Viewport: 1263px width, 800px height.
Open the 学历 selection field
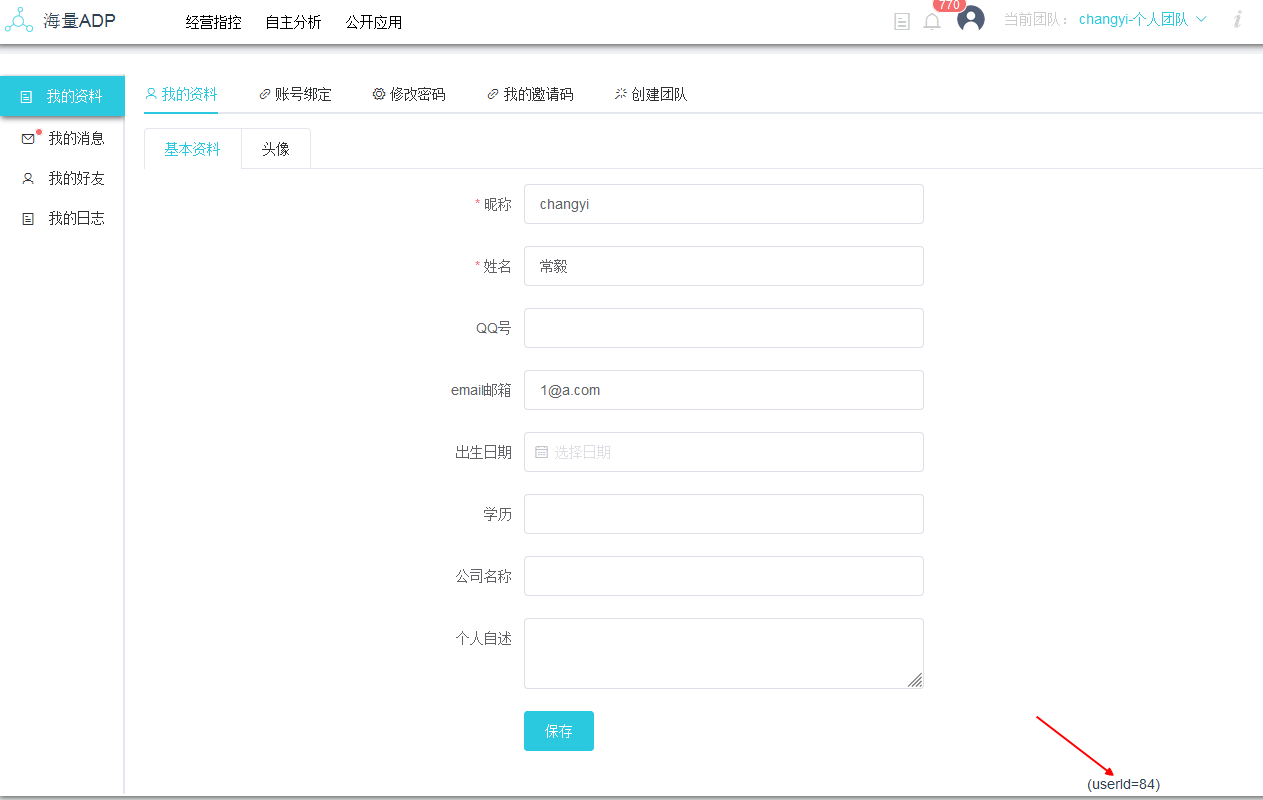coord(723,514)
